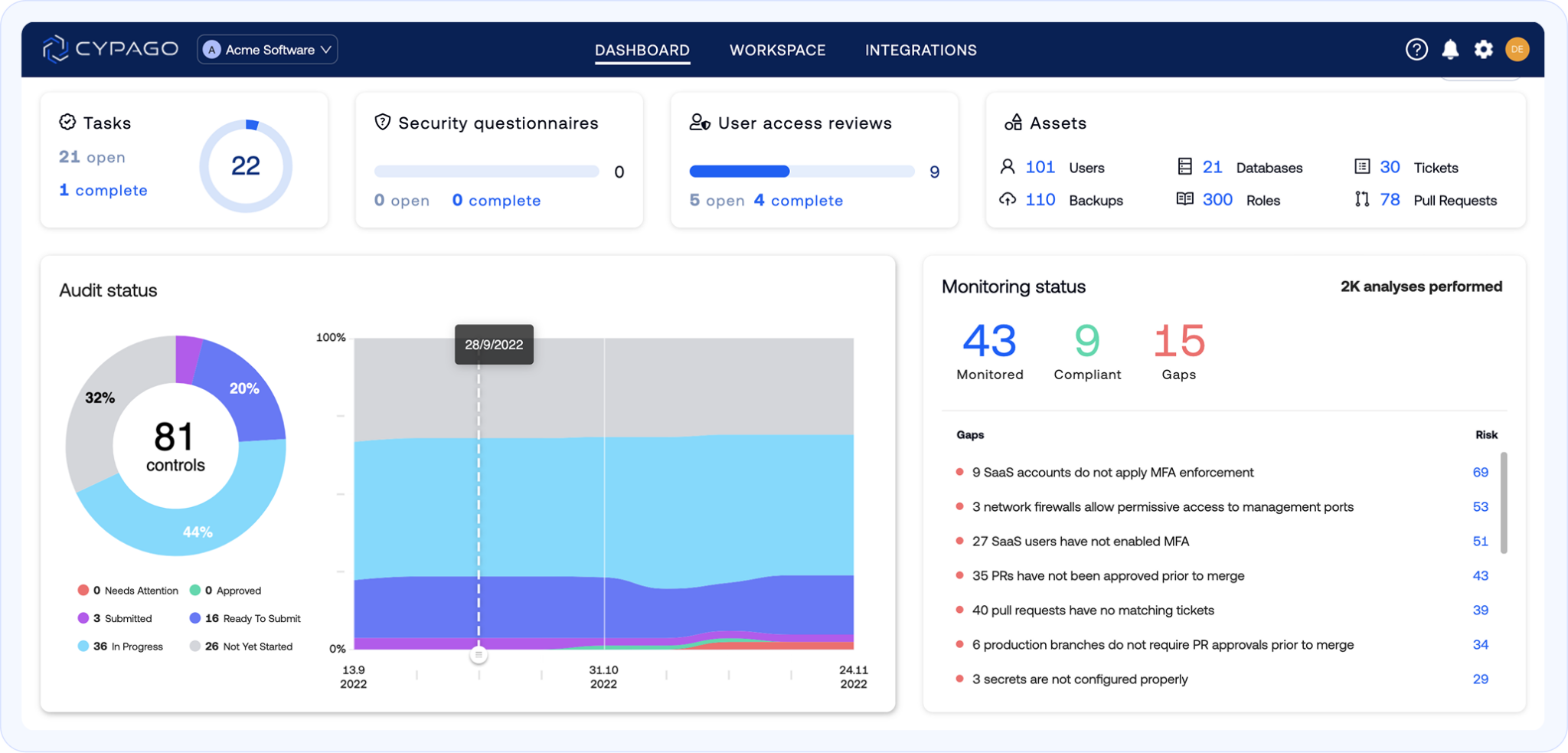Screen dimensions: 1568x753
Task: Open 5 open user access reviews
Action: (717, 201)
